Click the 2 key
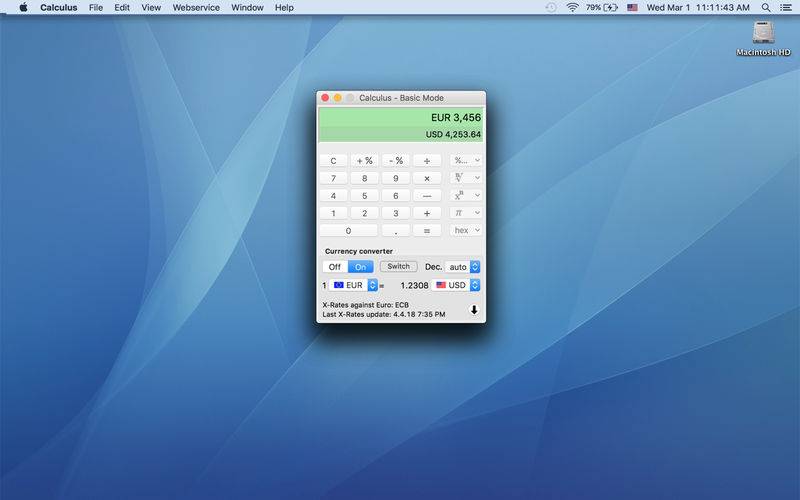 click(x=364, y=213)
